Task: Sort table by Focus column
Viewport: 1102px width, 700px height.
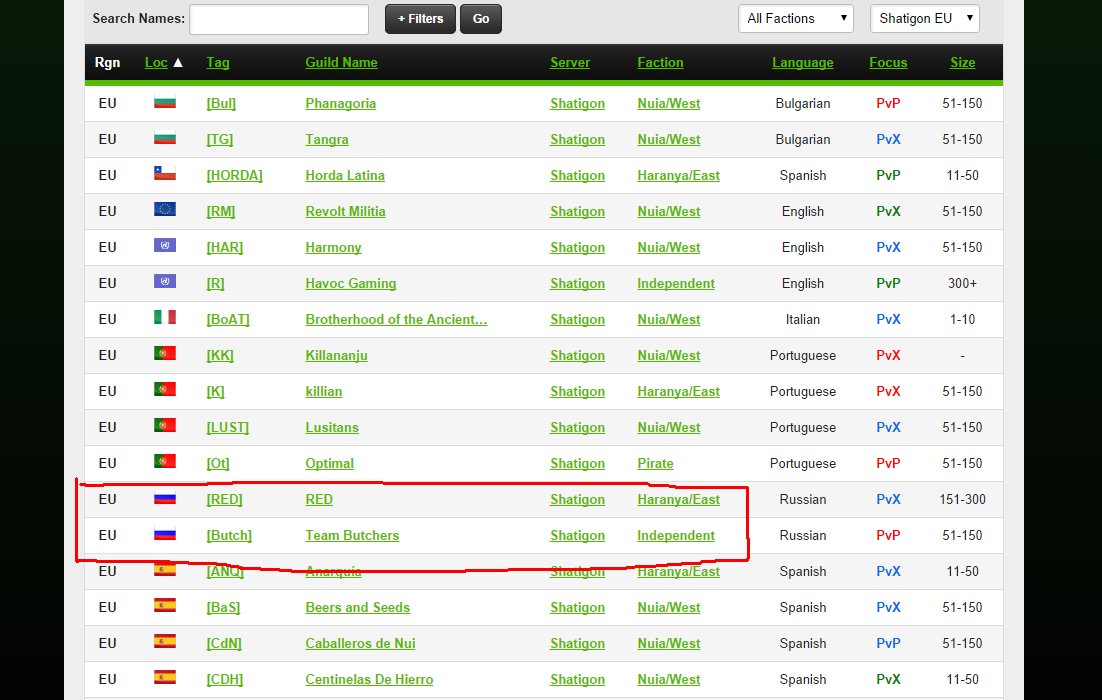Action: [888, 63]
